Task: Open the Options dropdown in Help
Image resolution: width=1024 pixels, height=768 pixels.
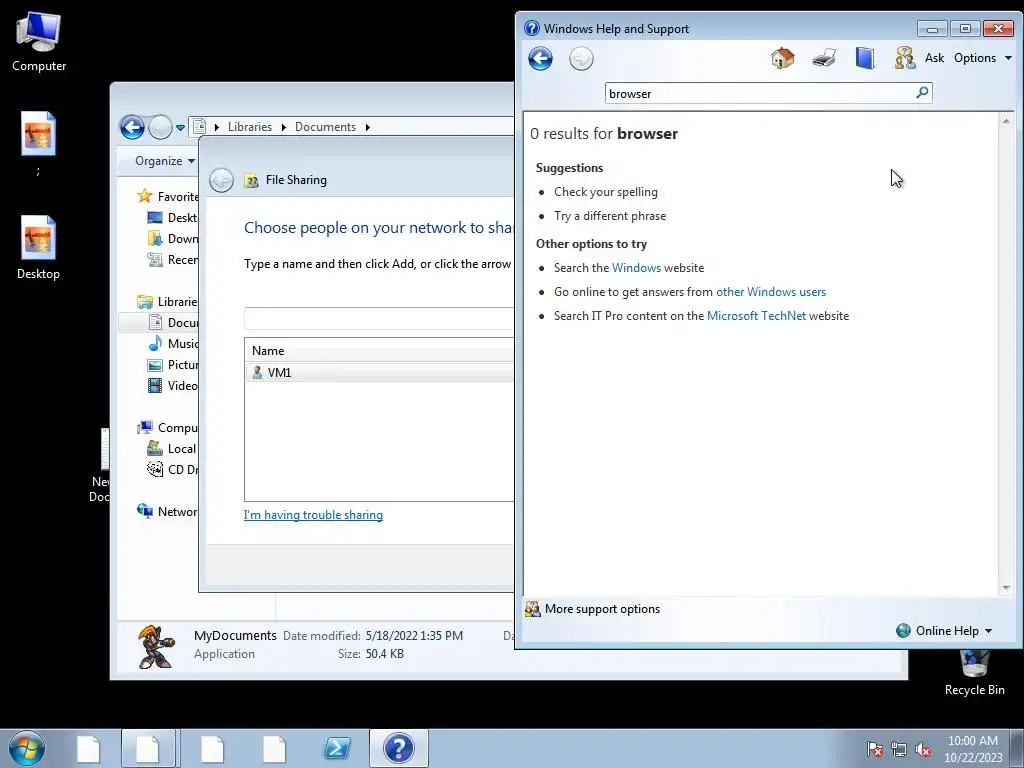Action: tap(982, 58)
